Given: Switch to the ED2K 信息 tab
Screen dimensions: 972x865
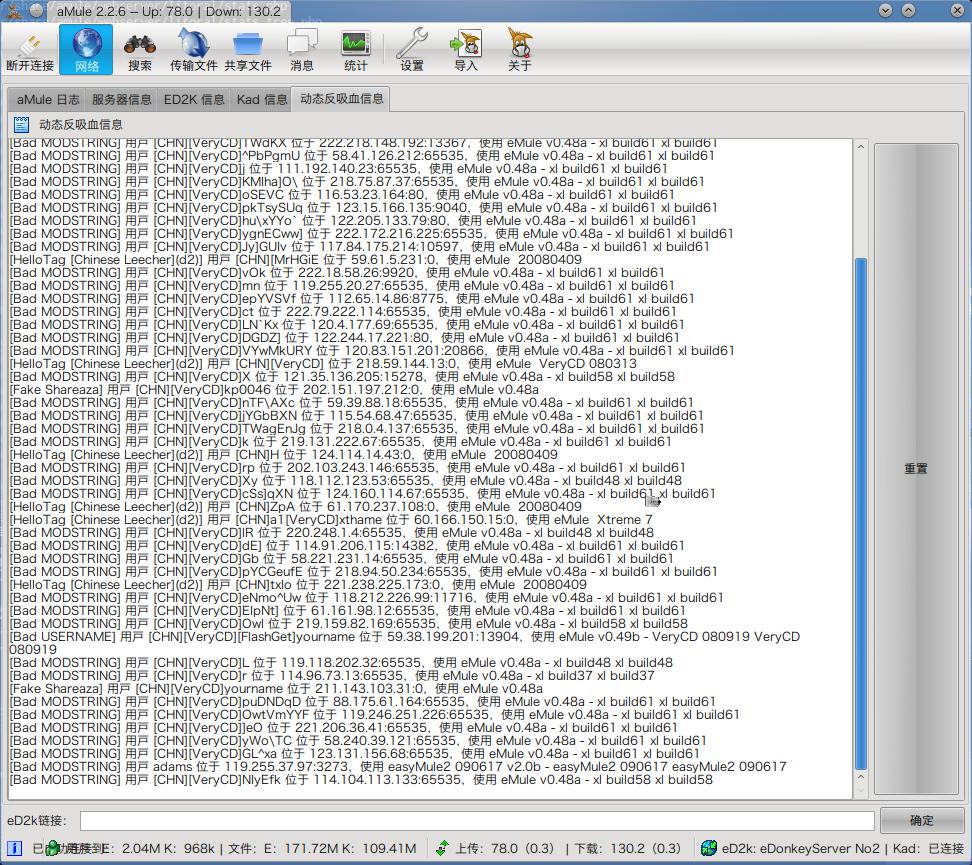Looking at the screenshot, I should coord(194,99).
